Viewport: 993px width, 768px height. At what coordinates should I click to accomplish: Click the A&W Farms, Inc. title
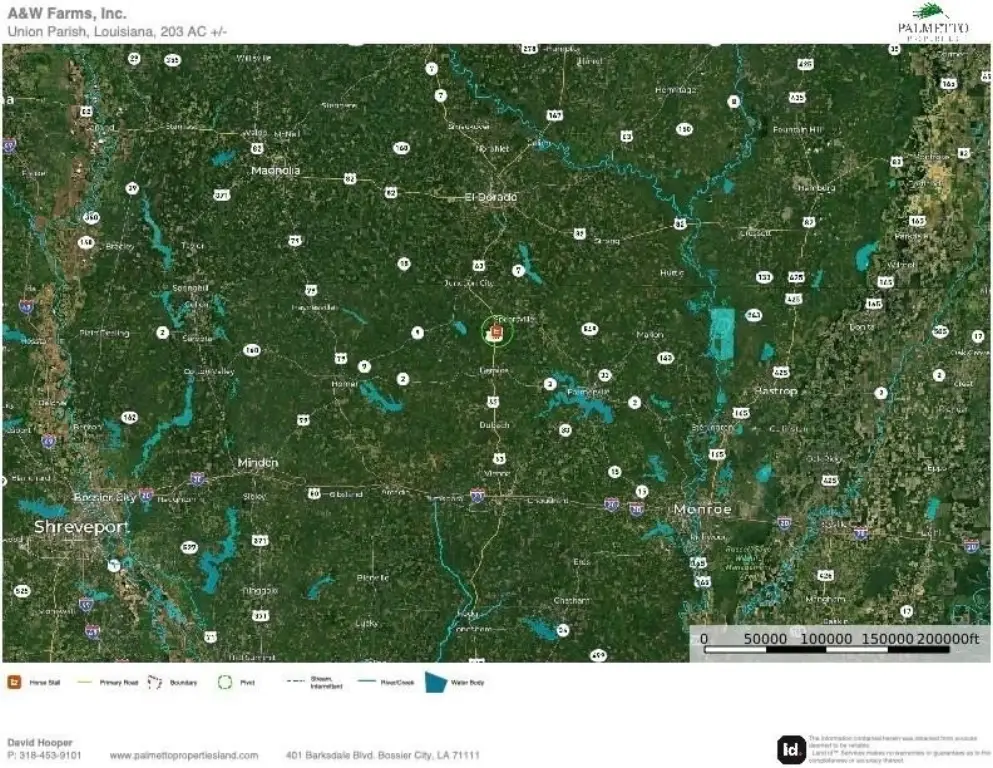click(68, 14)
